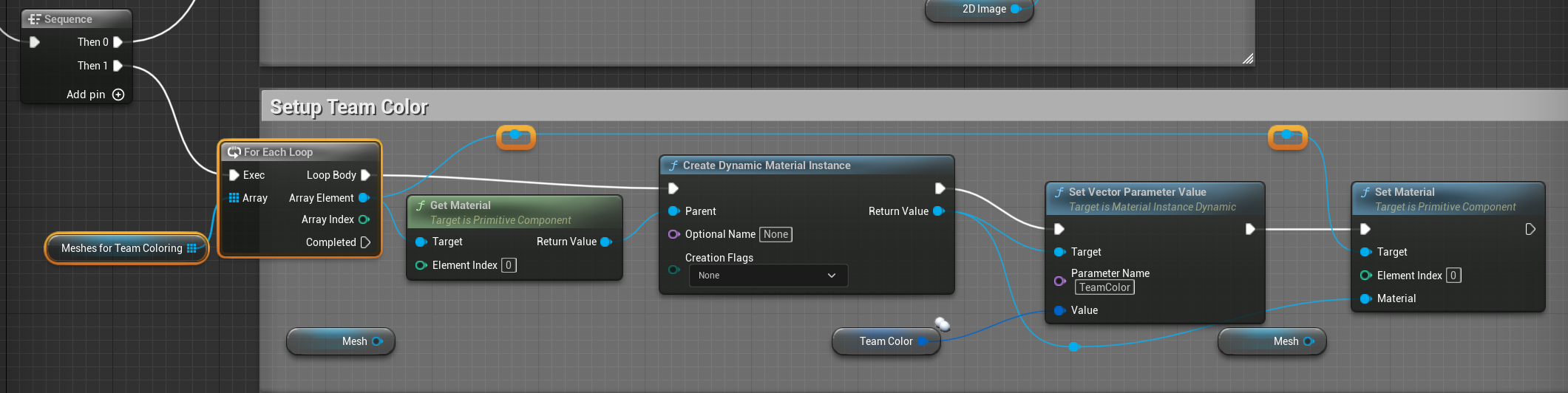
Task: Click the Array Index output pin
Action: pos(364,219)
